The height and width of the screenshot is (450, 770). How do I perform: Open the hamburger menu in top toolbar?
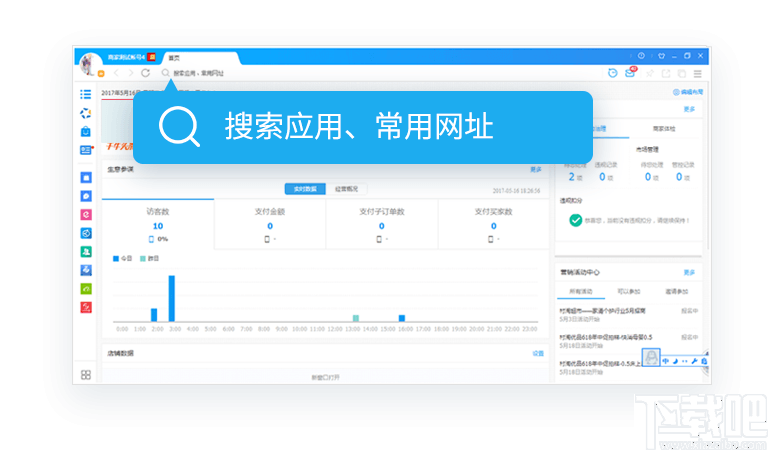click(697, 74)
